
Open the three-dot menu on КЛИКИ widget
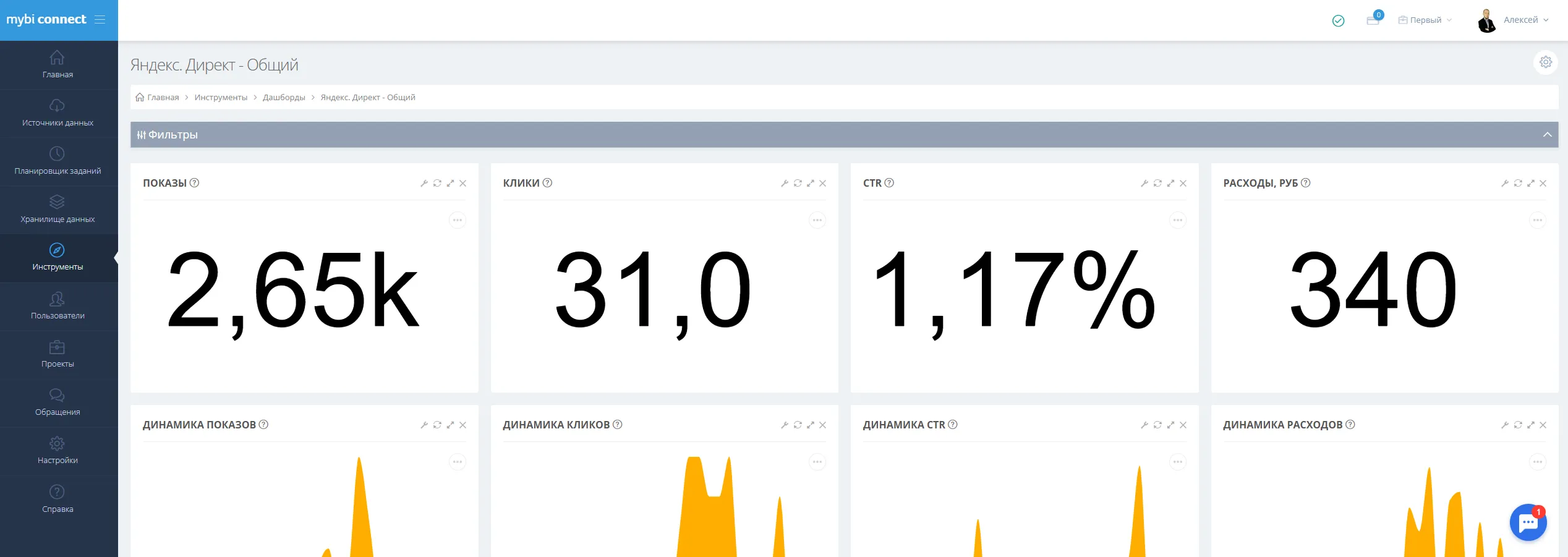coord(817,221)
